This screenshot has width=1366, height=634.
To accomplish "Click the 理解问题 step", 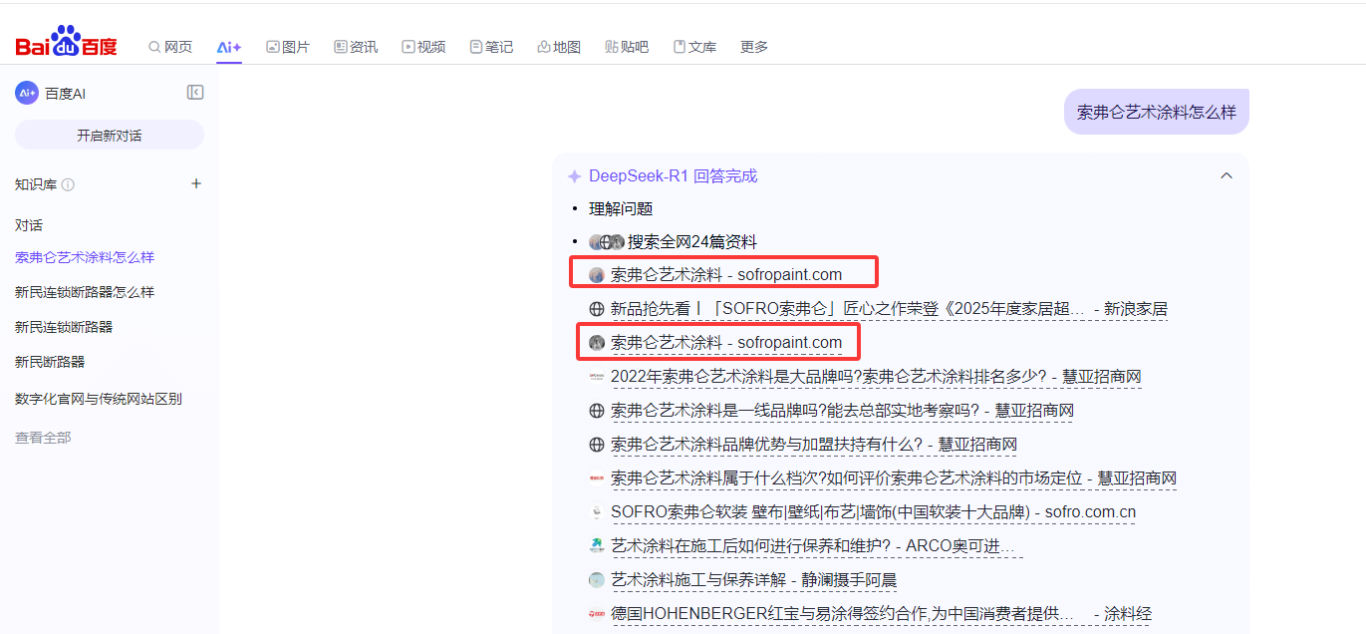I will coord(621,208).
